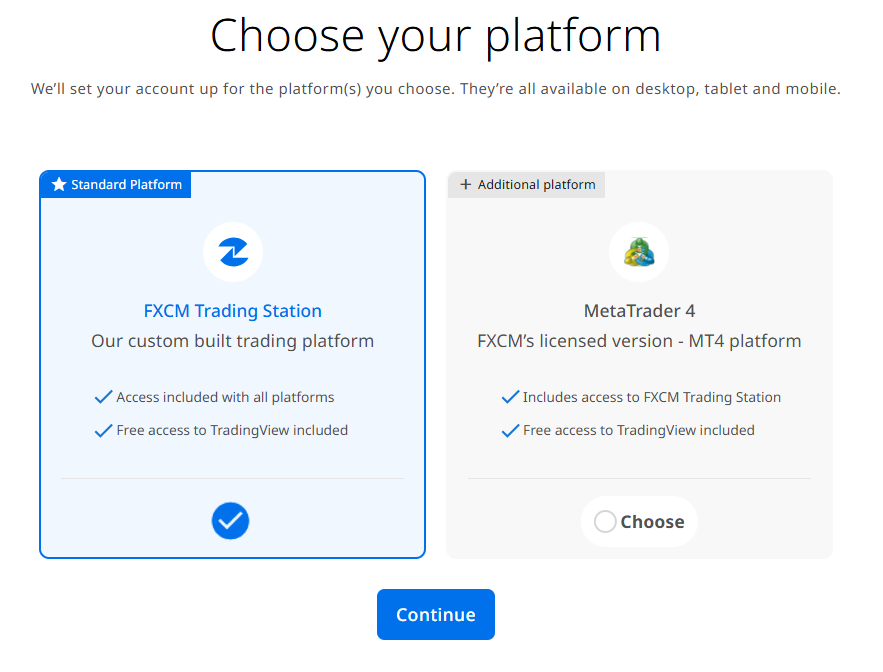Click 'Free access to TradingView included' in MetaTrader card

click(638, 431)
